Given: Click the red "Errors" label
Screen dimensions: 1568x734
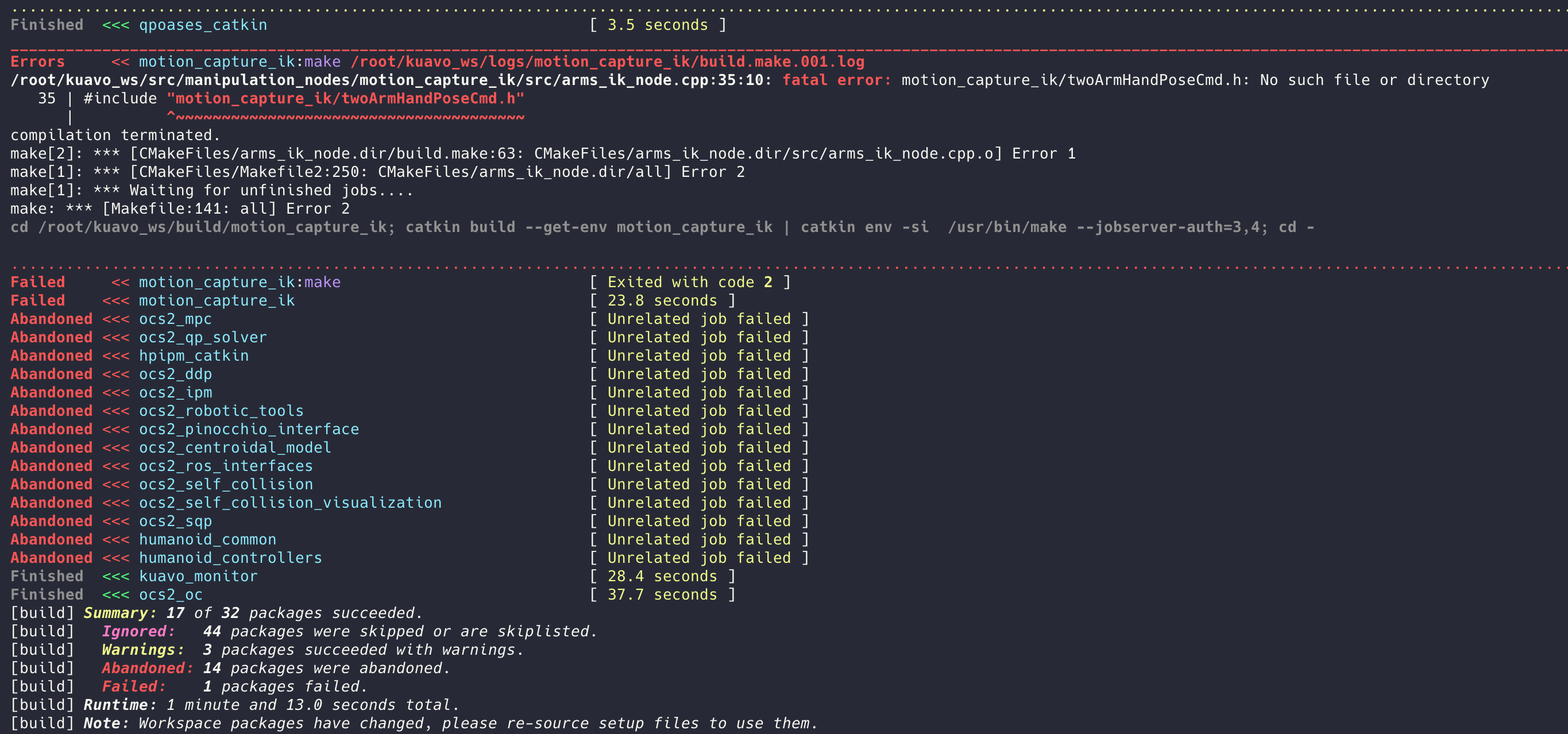Looking at the screenshot, I should pyautogui.click(x=37, y=61).
